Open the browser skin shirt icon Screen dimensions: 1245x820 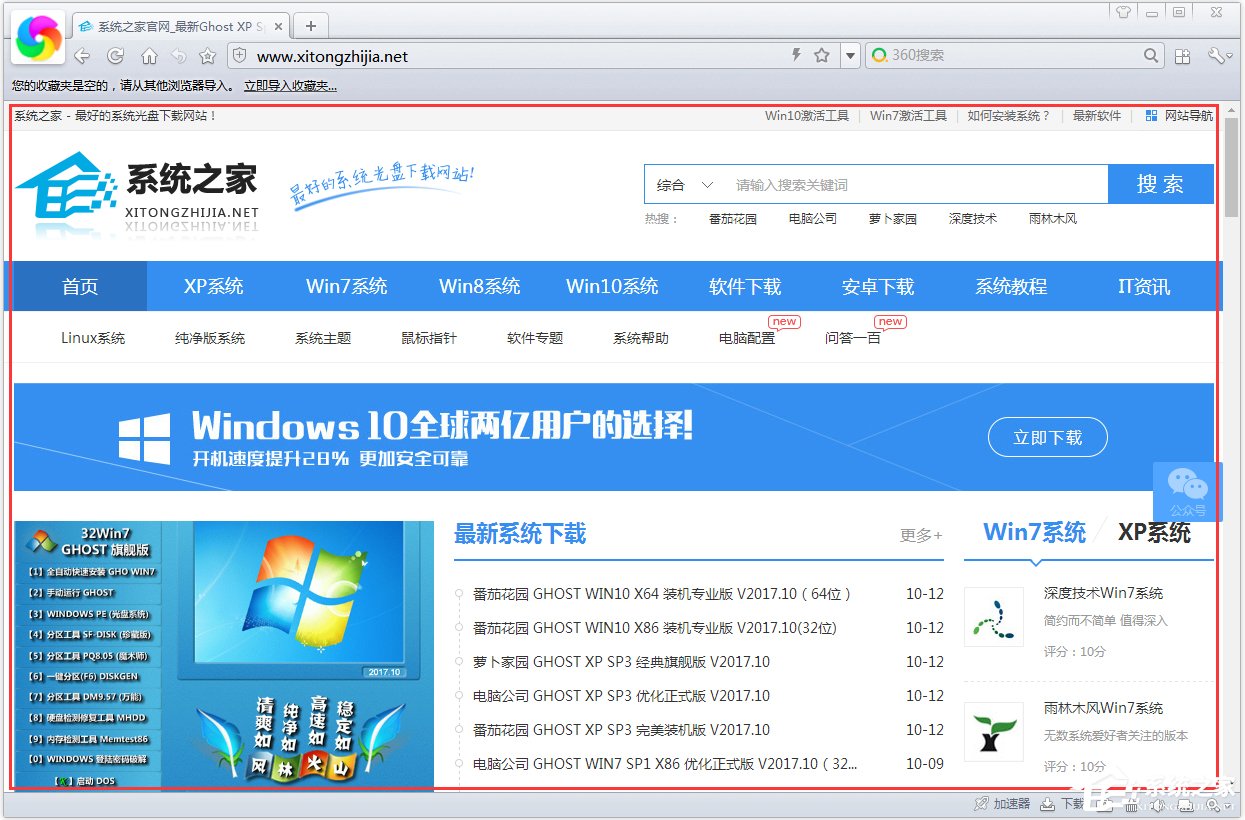point(1124,12)
